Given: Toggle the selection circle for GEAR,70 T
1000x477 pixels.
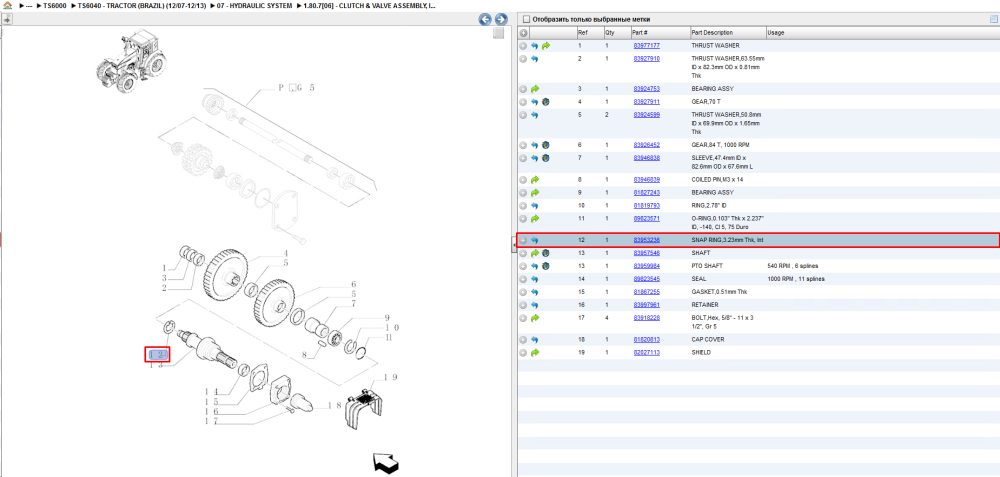Looking at the screenshot, I should click(524, 102).
